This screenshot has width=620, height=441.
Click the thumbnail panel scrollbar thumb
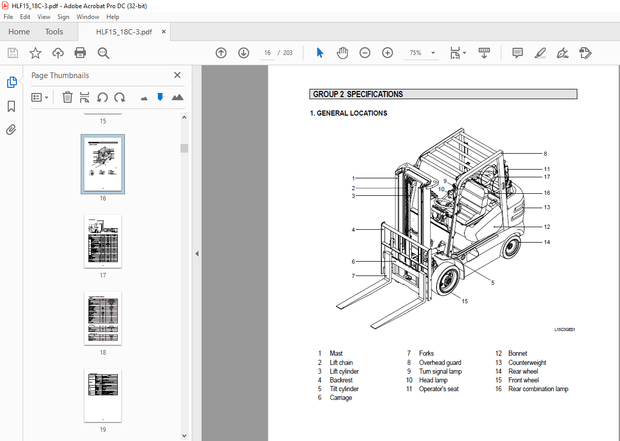click(x=184, y=148)
